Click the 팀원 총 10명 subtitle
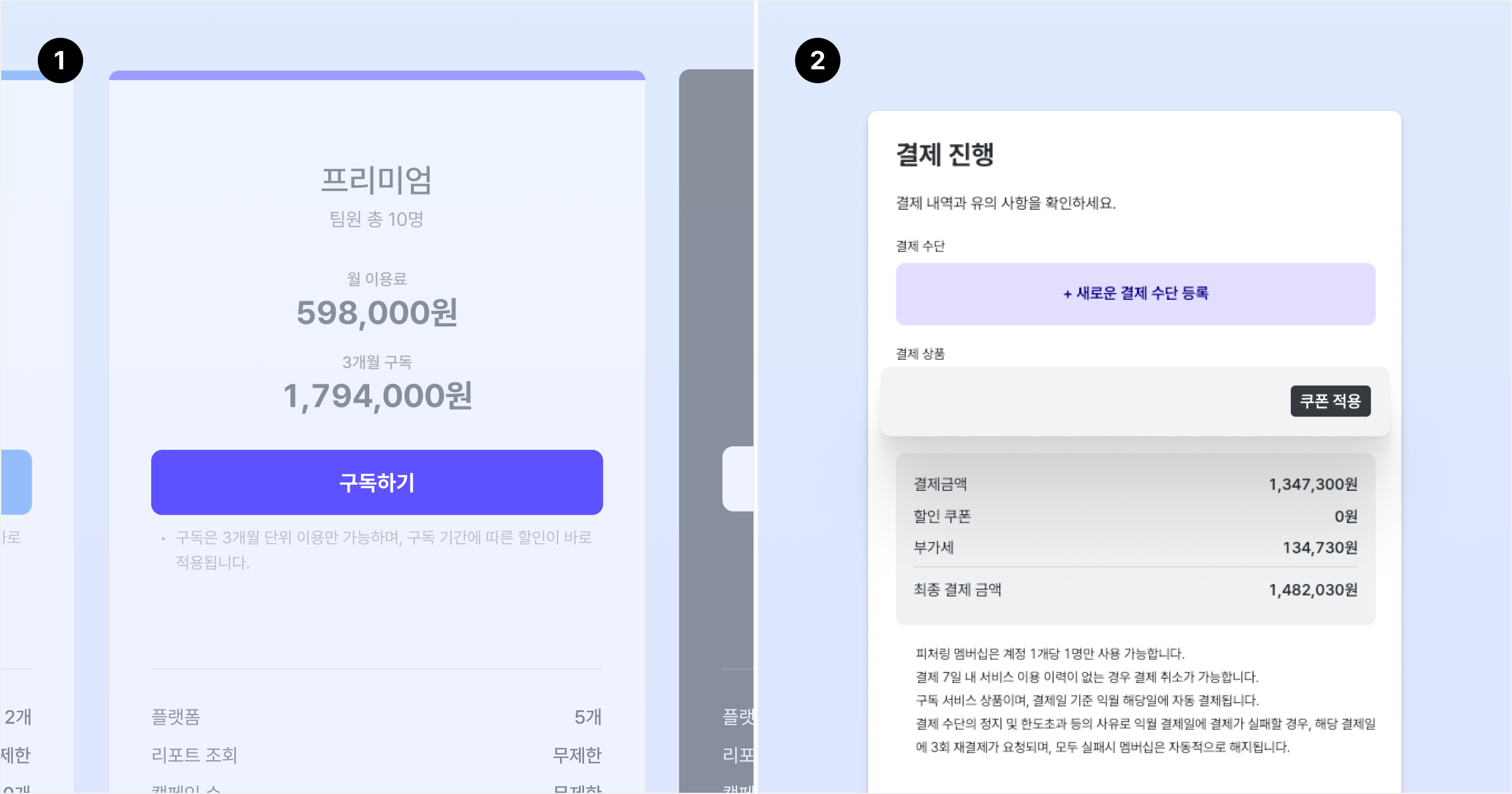The height and width of the screenshot is (794, 1512). tap(377, 219)
